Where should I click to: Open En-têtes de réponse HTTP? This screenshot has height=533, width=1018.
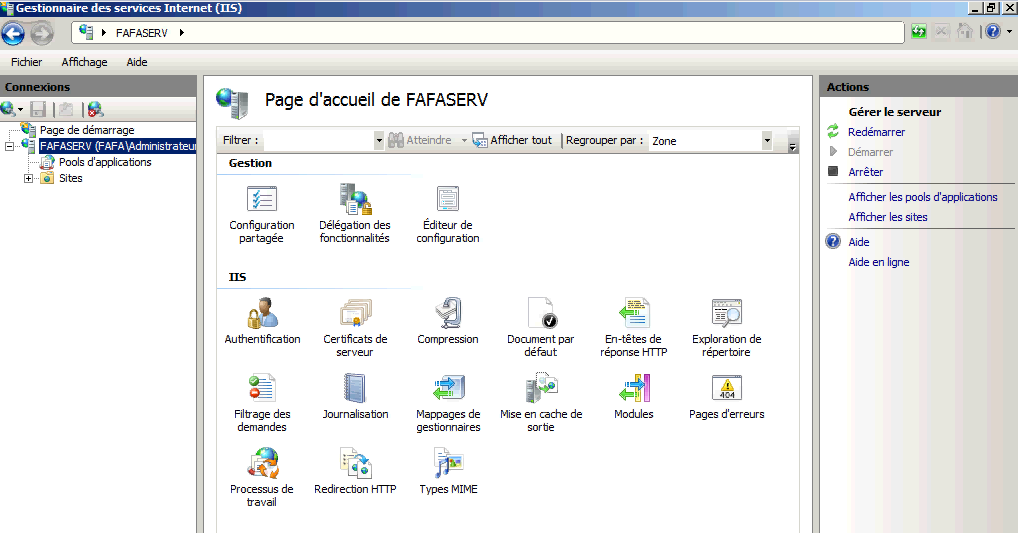(x=634, y=328)
